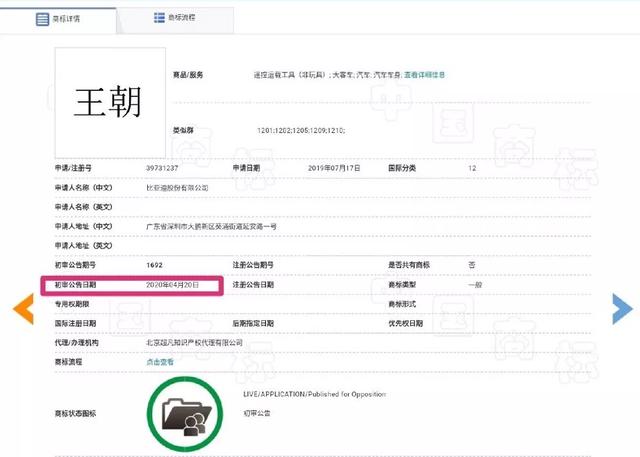Click the 国际分类 label
640x457 pixels.
point(402,168)
